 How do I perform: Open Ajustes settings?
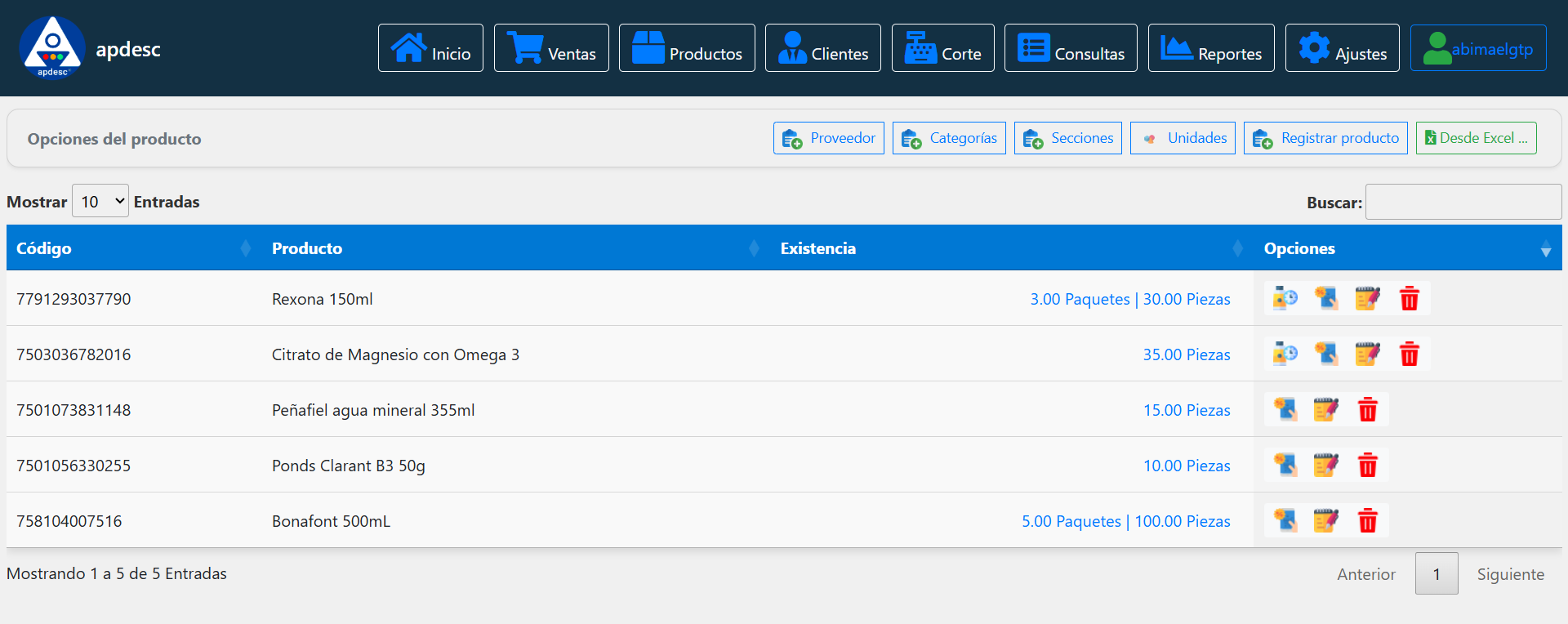tap(1342, 48)
